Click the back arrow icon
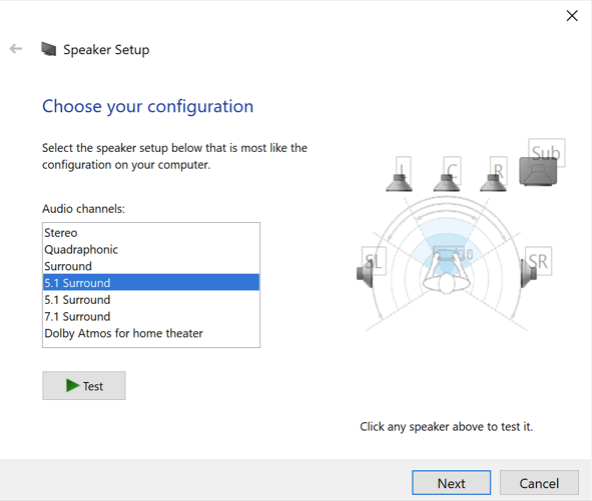 16,49
